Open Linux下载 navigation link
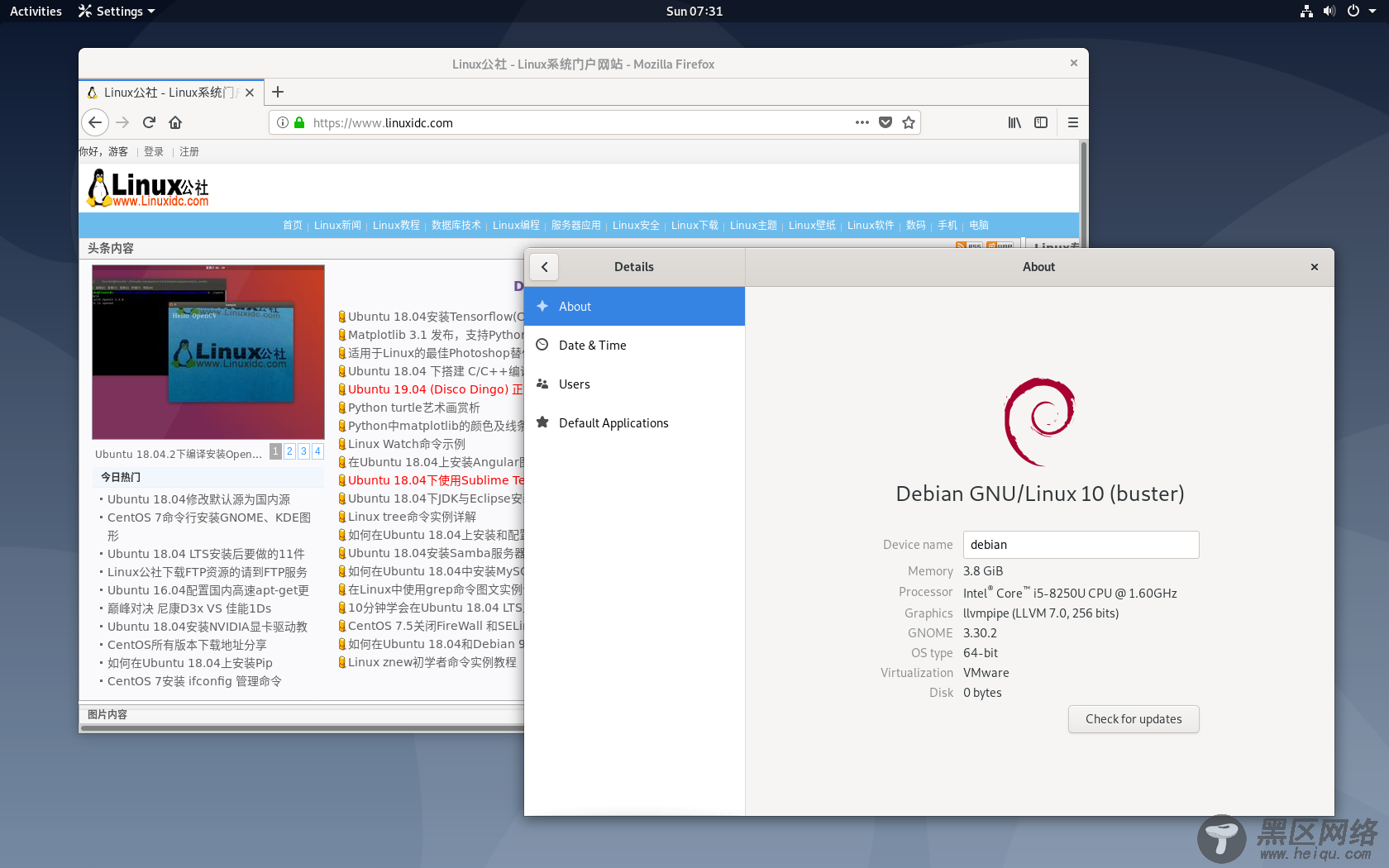The image size is (1389, 868). pos(694,225)
